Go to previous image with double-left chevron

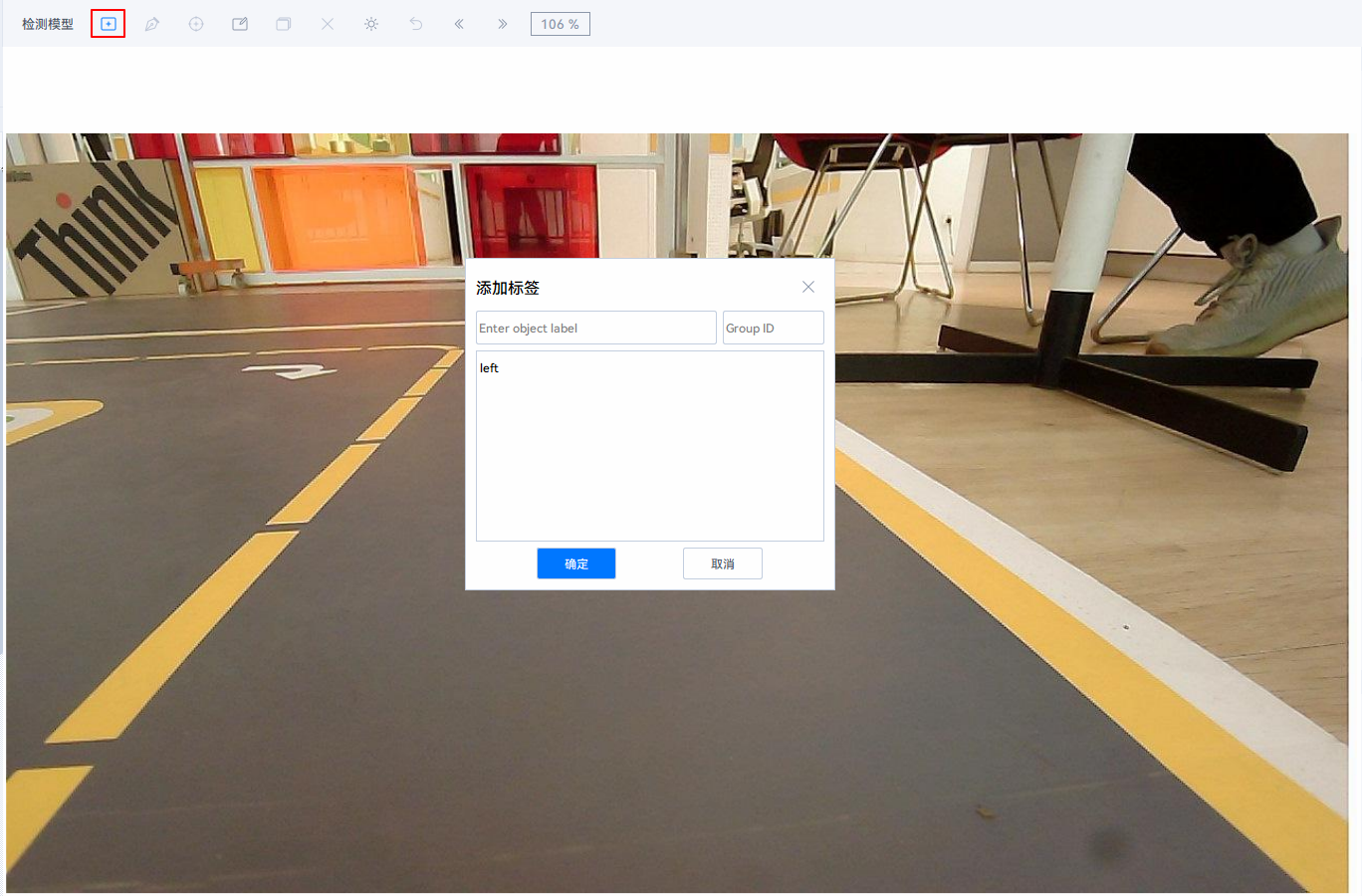click(x=459, y=24)
